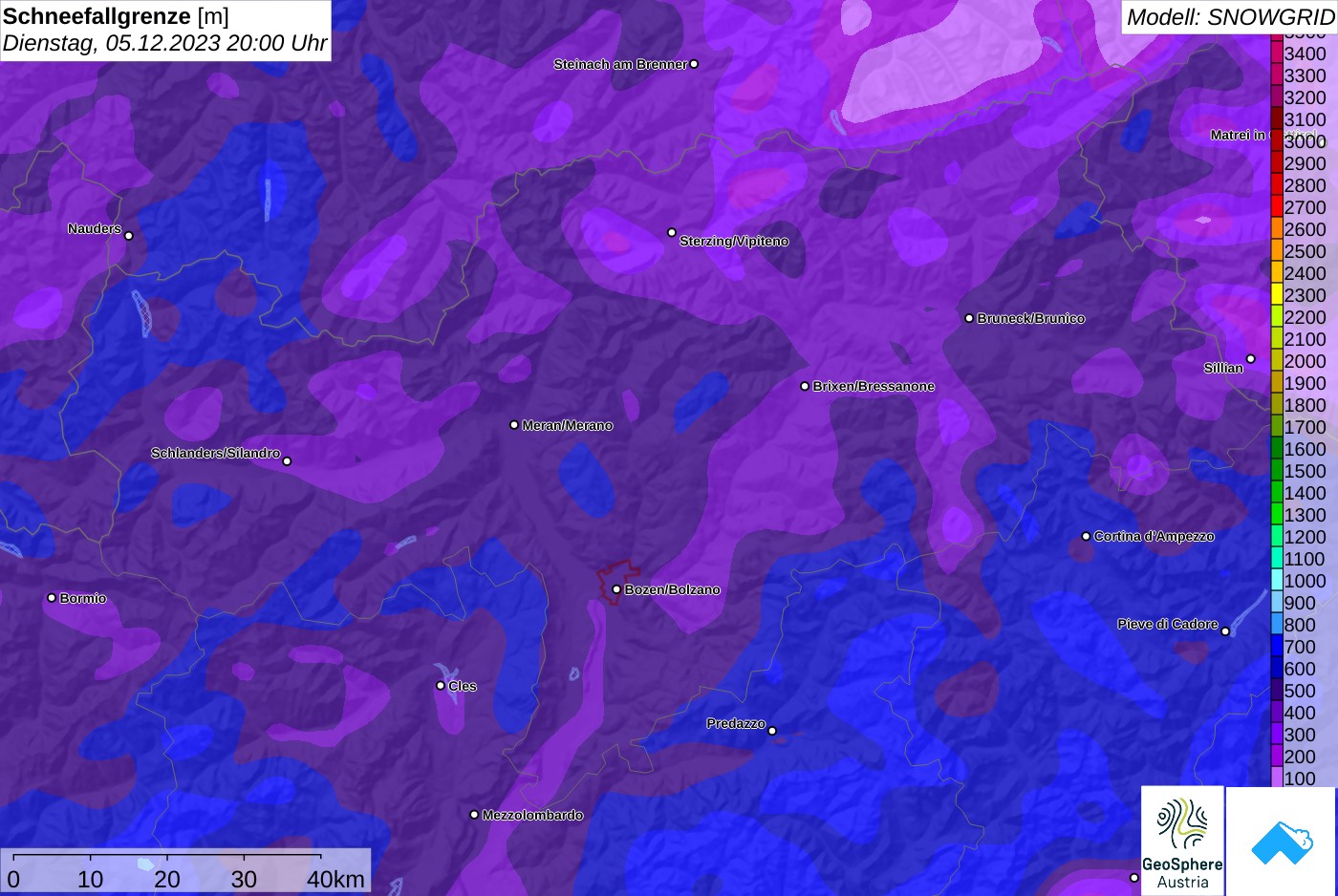Click the '2900' legend value text
1338x896 pixels.
click(x=1306, y=163)
